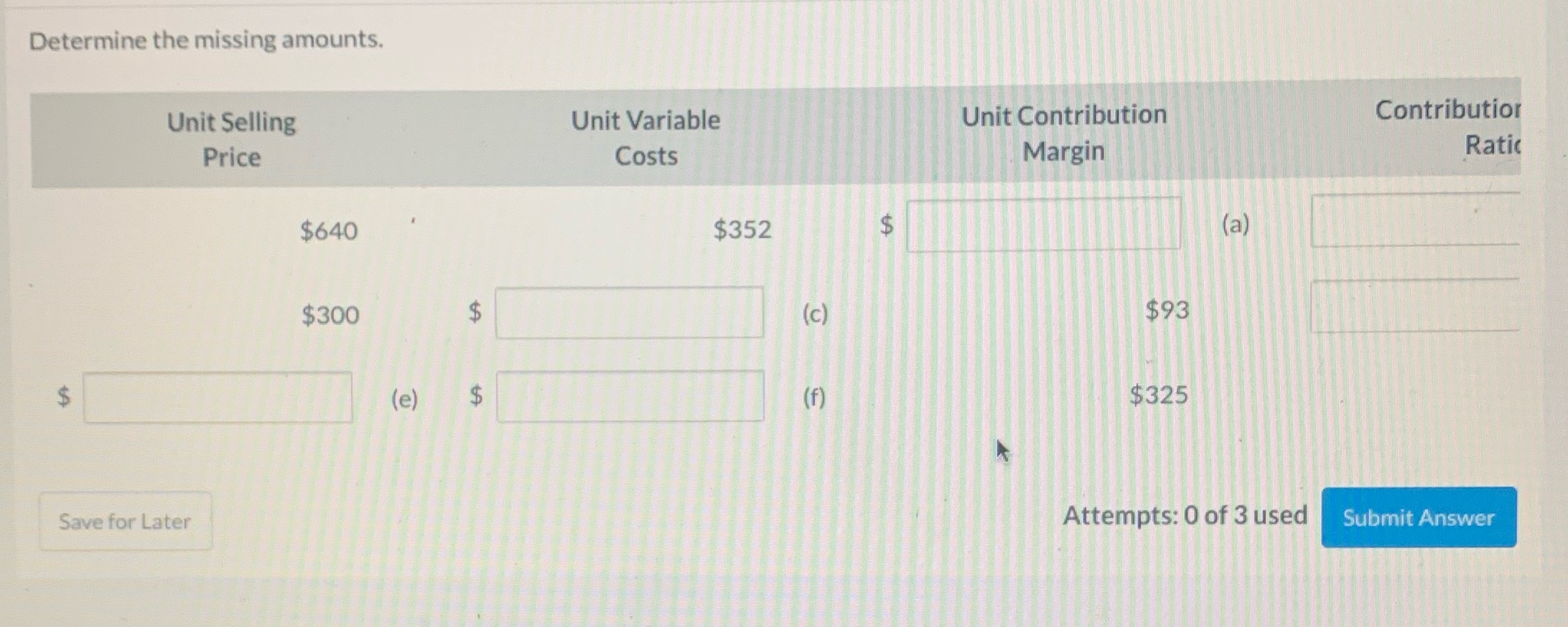Viewport: 1568px width, 627px height.
Task: Click input field (c) for Unit Variable Costs
Action: click(x=630, y=312)
